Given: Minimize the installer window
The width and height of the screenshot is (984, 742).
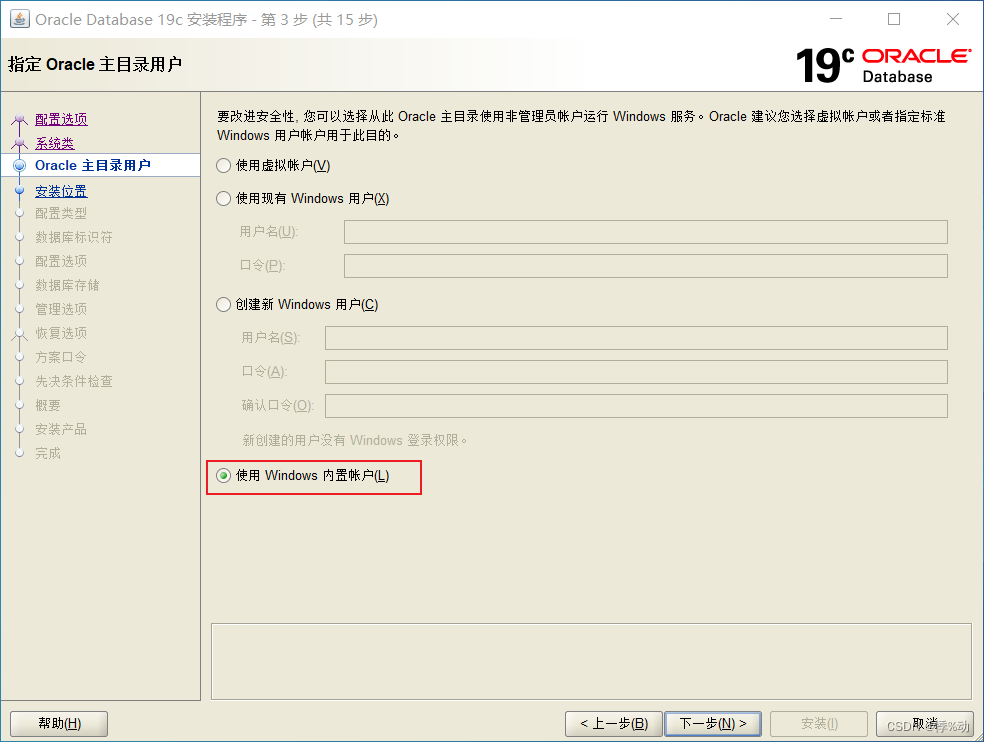Looking at the screenshot, I should click(x=836, y=19).
